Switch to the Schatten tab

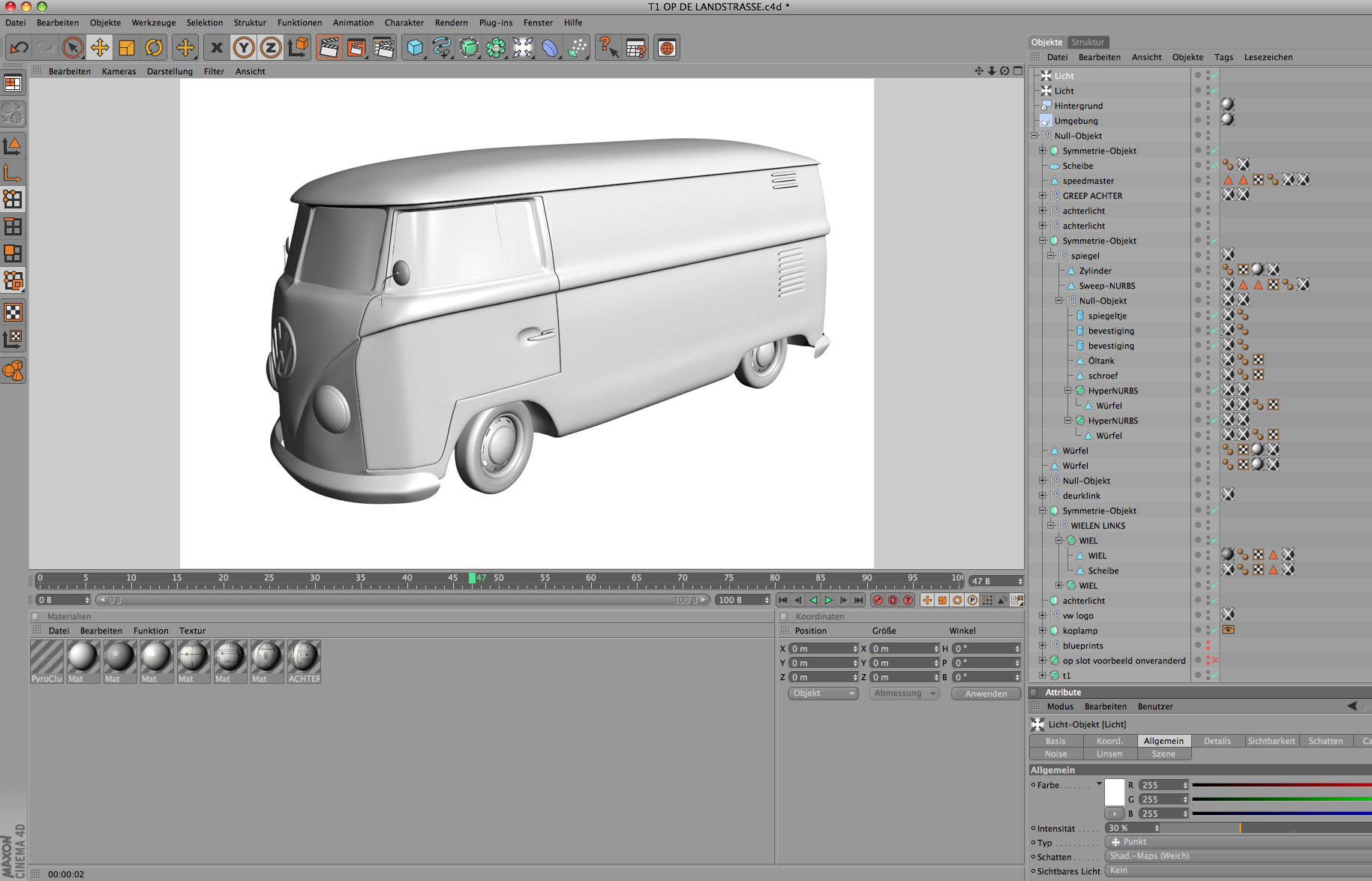(x=1325, y=741)
